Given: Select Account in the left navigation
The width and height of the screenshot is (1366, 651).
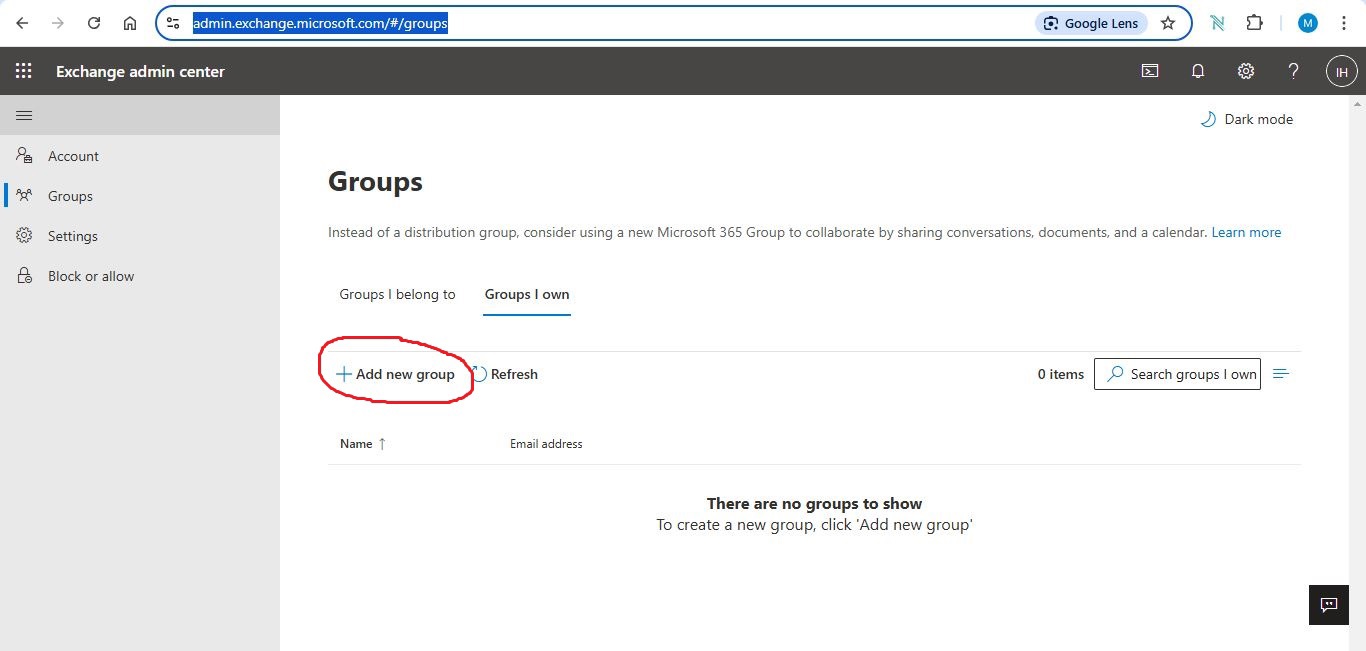Looking at the screenshot, I should 71,155.
